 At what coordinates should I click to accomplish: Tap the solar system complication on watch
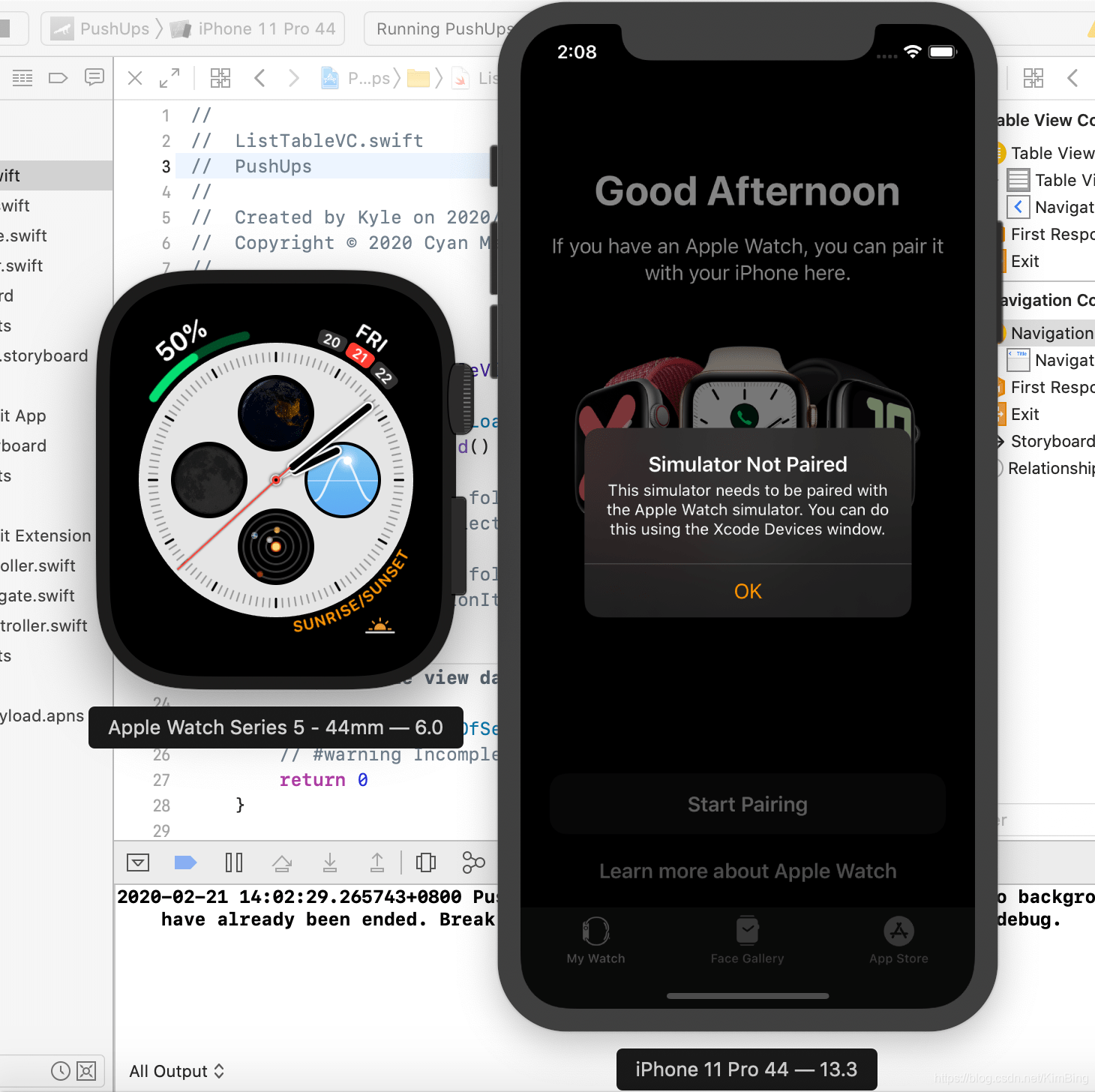[x=276, y=547]
